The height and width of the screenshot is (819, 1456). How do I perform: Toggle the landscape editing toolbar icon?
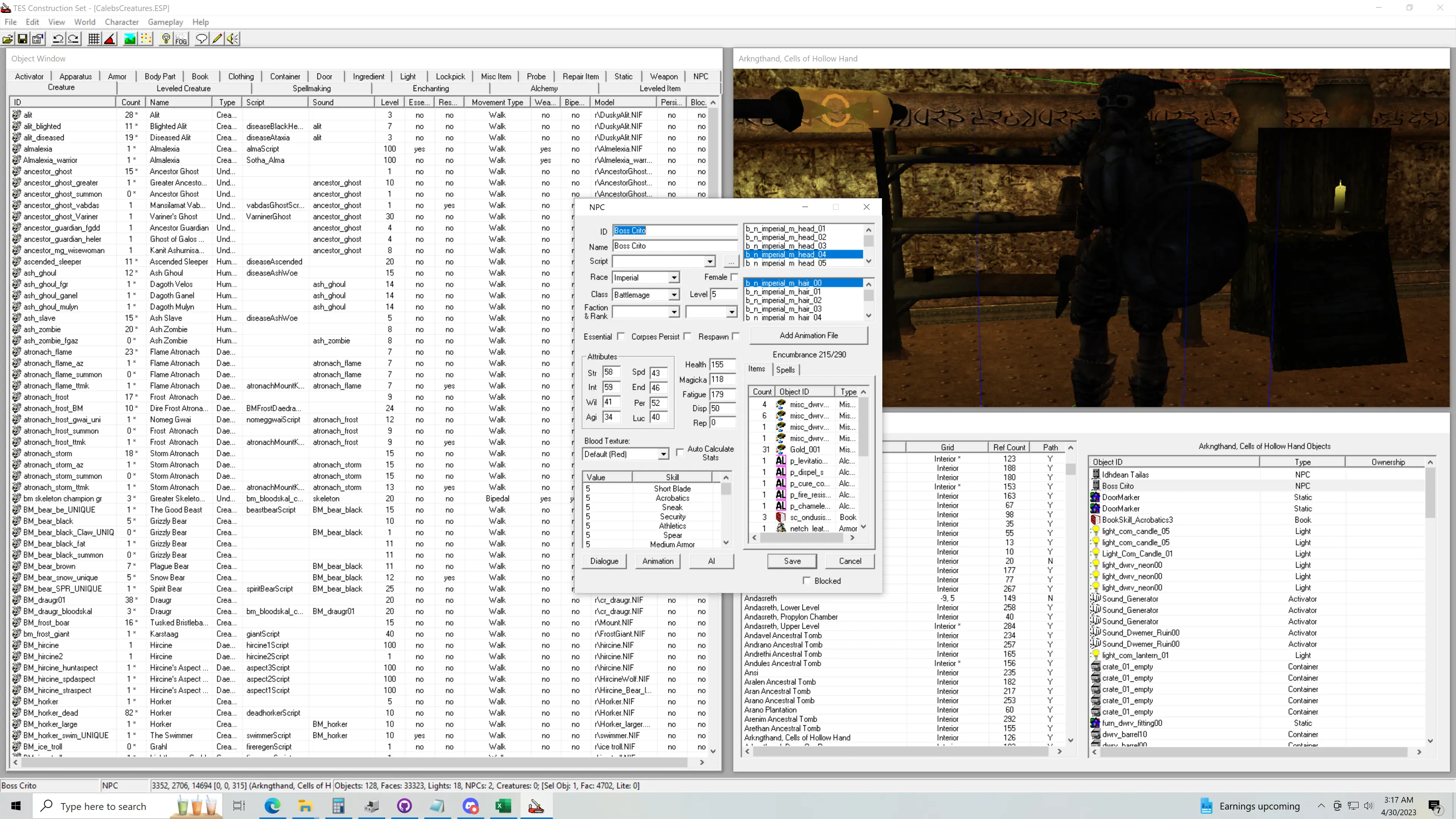pyautogui.click(x=130, y=39)
